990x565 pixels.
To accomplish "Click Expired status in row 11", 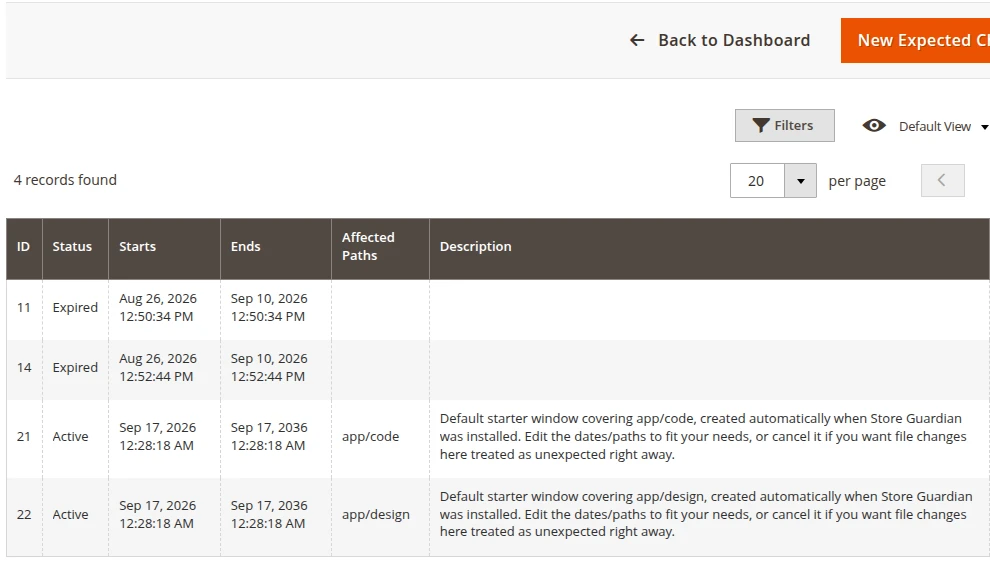I will pos(75,307).
